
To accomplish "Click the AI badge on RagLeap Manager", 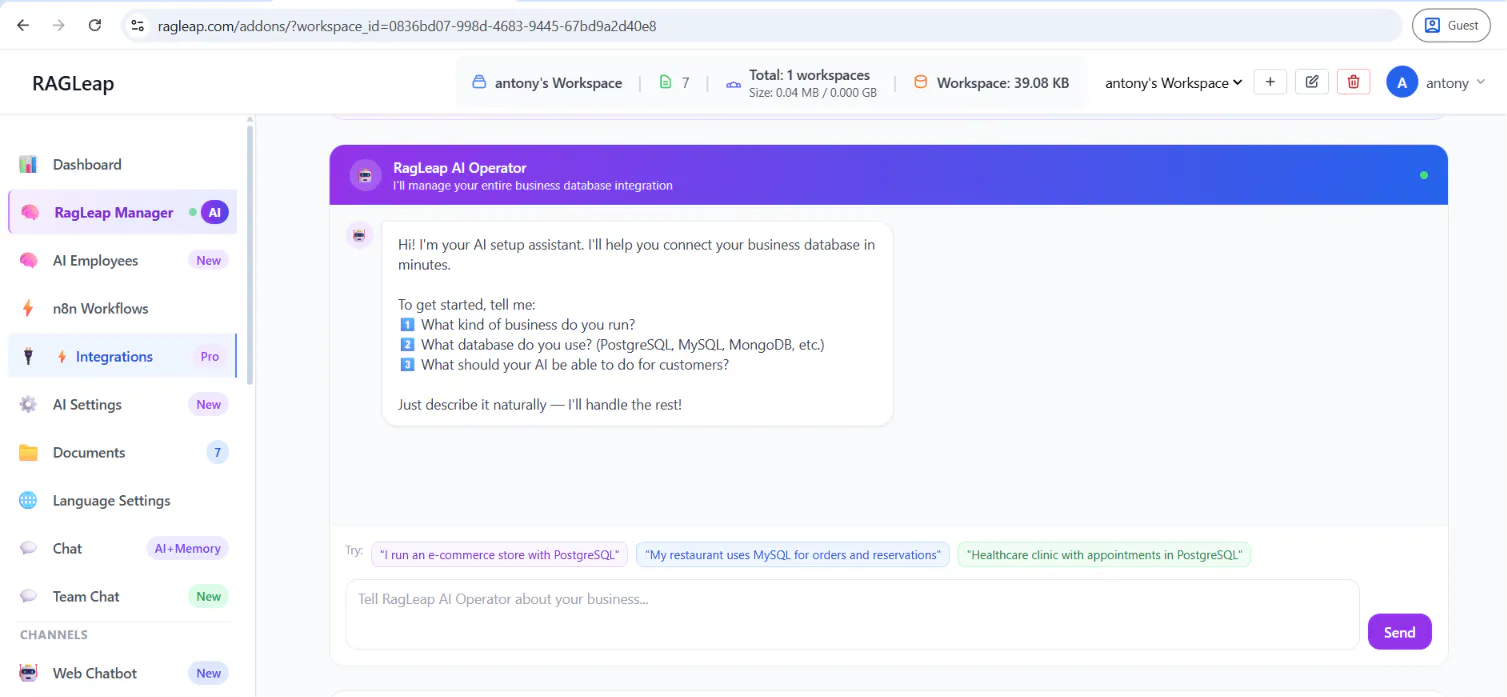I will (x=214, y=212).
